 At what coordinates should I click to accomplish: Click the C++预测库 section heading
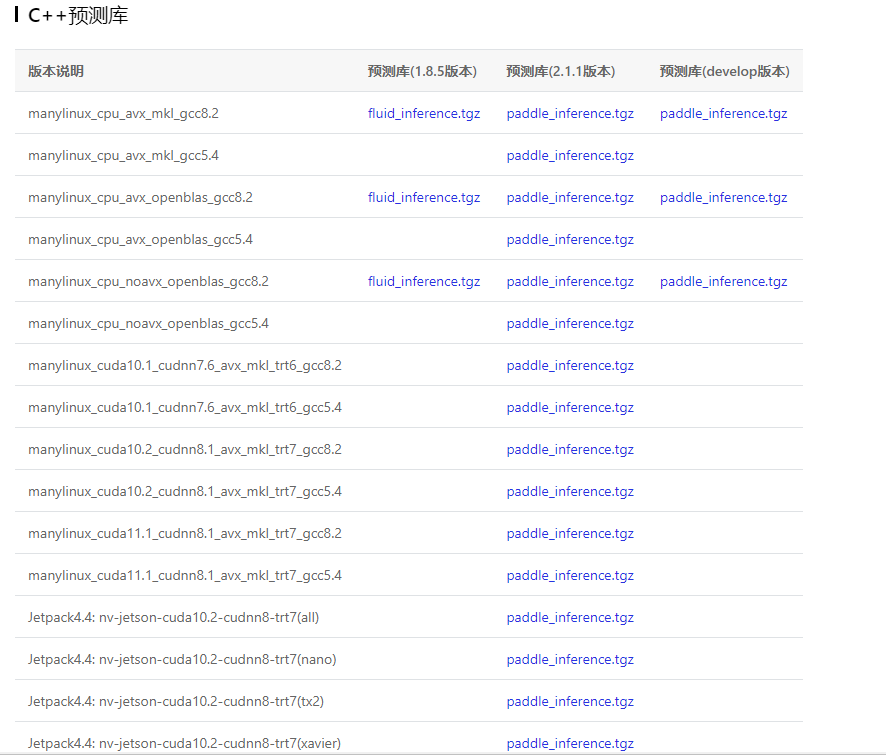[78, 15]
